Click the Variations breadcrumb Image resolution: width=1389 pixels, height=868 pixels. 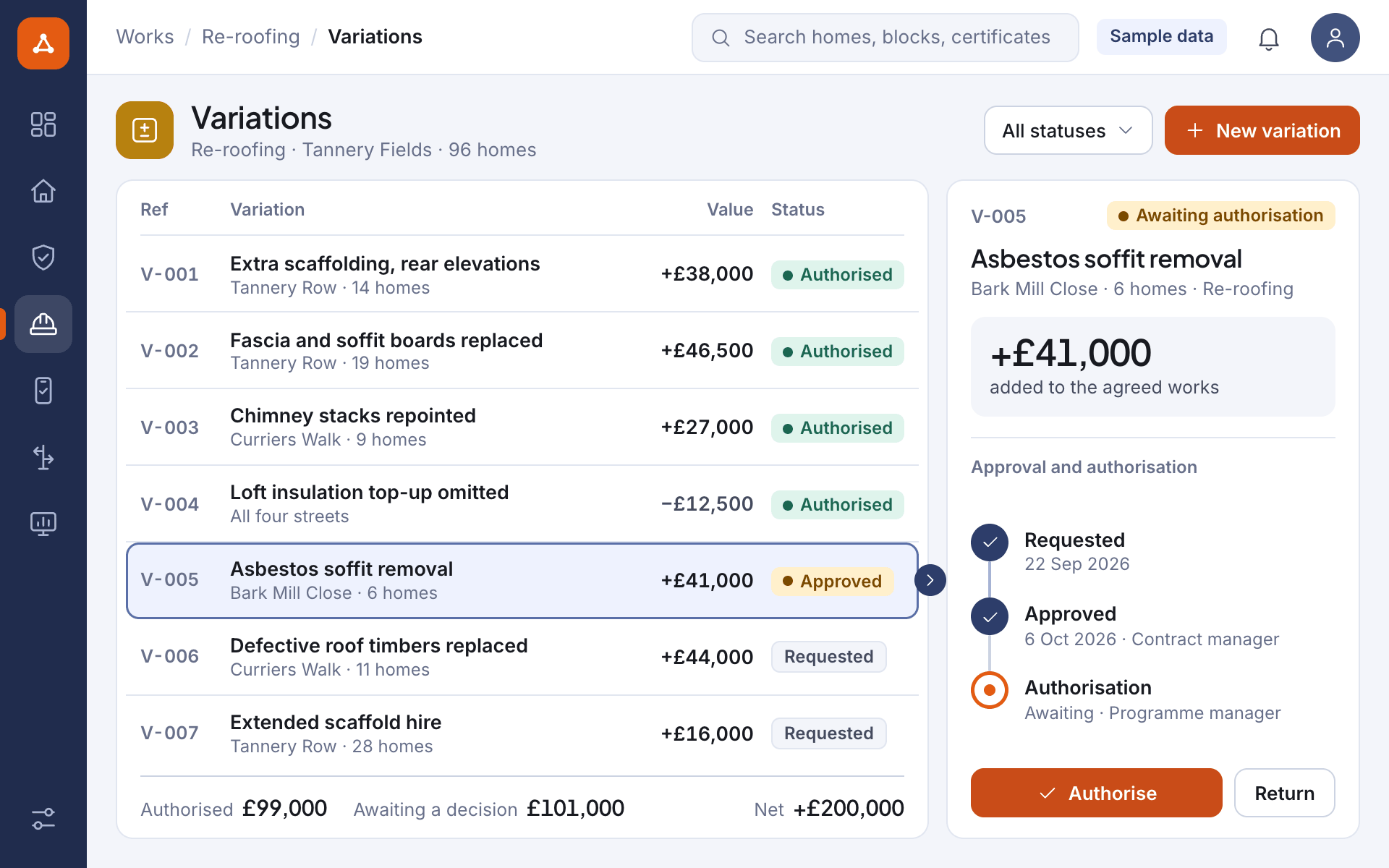[375, 37]
